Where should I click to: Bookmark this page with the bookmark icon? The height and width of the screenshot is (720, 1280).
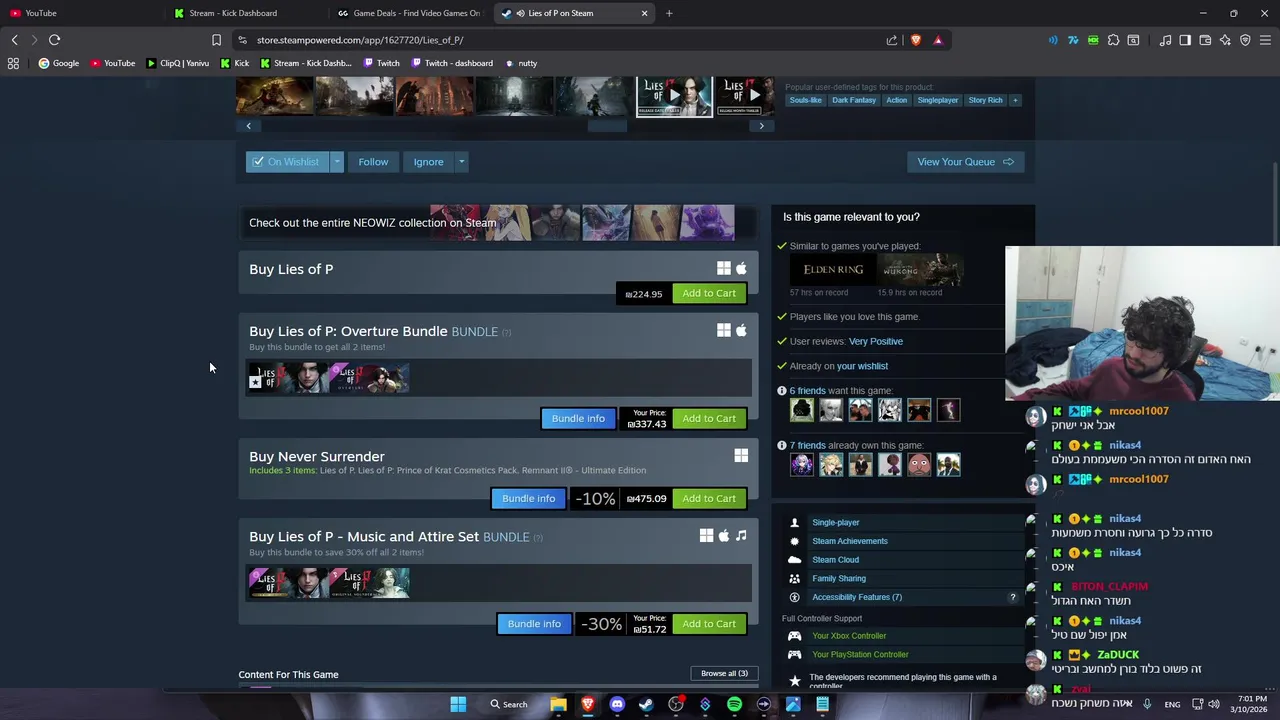[x=216, y=40]
